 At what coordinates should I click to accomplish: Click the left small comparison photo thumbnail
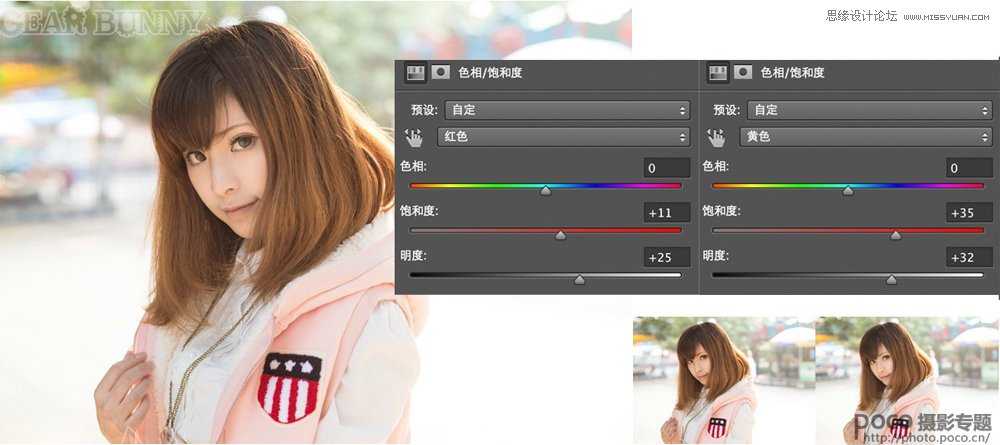pyautogui.click(x=724, y=380)
